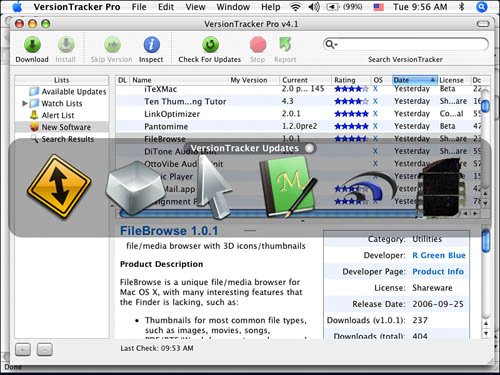Open the Help menu

[x=271, y=7]
